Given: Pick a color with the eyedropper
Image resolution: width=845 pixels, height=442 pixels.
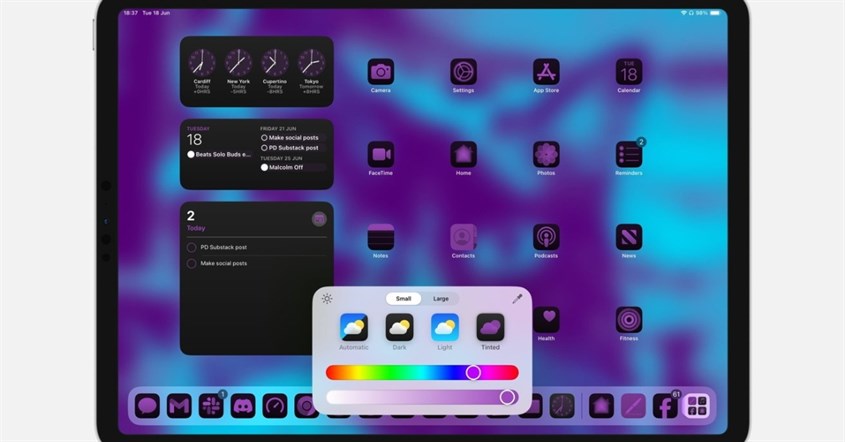Looking at the screenshot, I should point(517,298).
